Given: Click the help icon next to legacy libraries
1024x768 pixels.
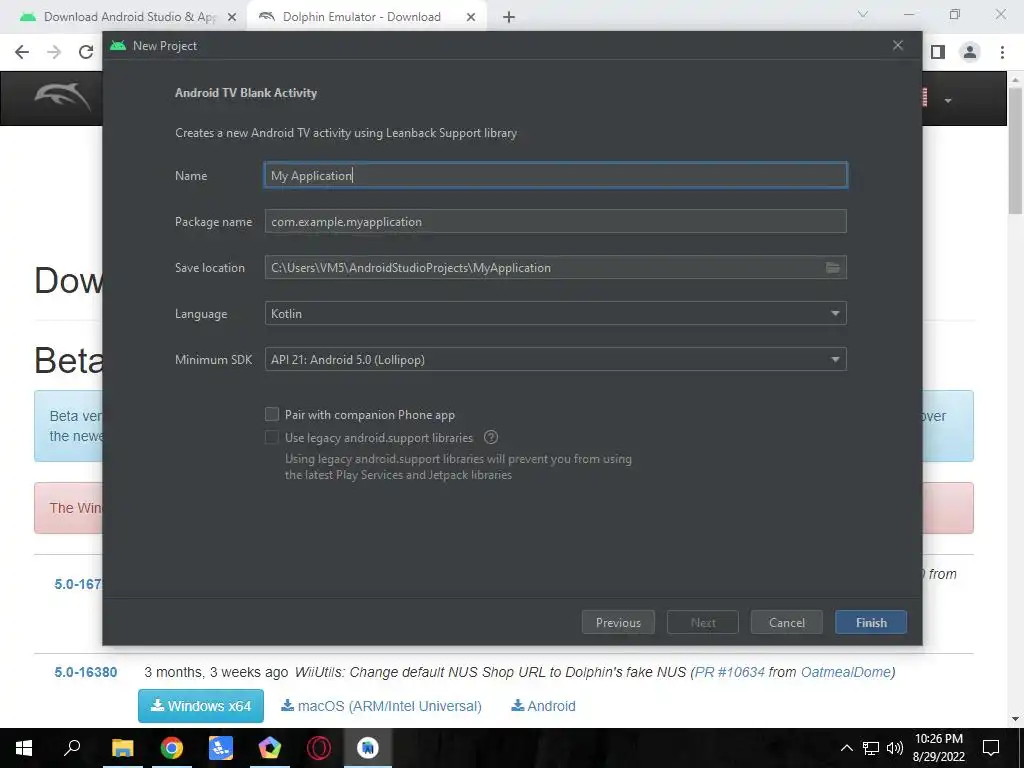Looking at the screenshot, I should tap(490, 438).
